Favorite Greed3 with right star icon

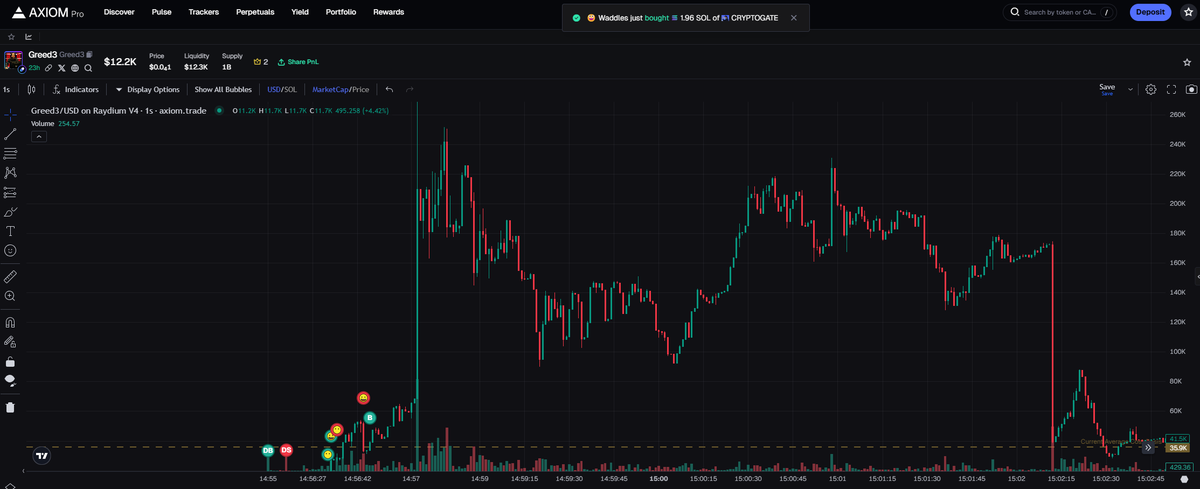pyautogui.click(x=1186, y=61)
